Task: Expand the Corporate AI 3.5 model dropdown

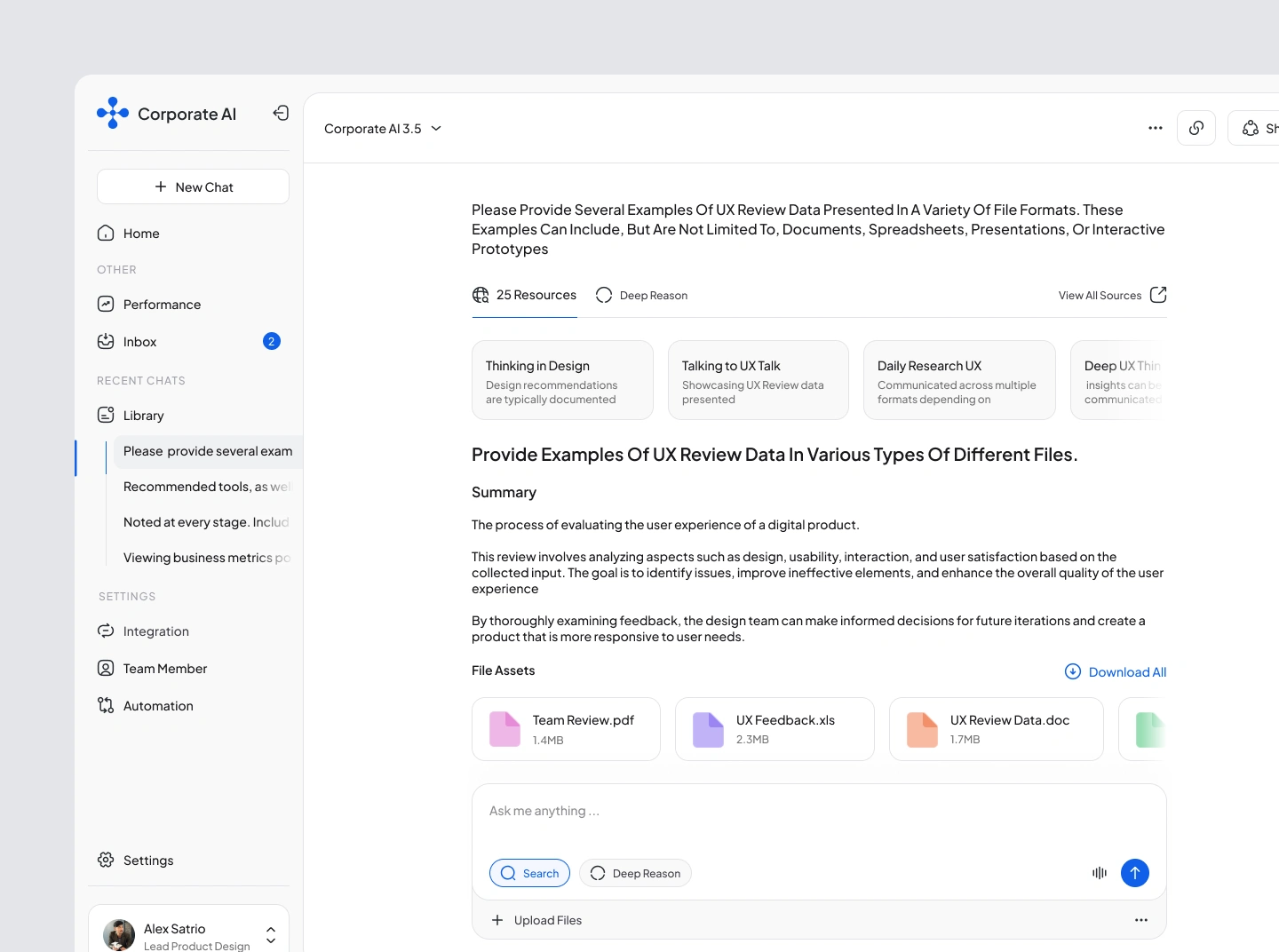Action: pyautogui.click(x=383, y=129)
